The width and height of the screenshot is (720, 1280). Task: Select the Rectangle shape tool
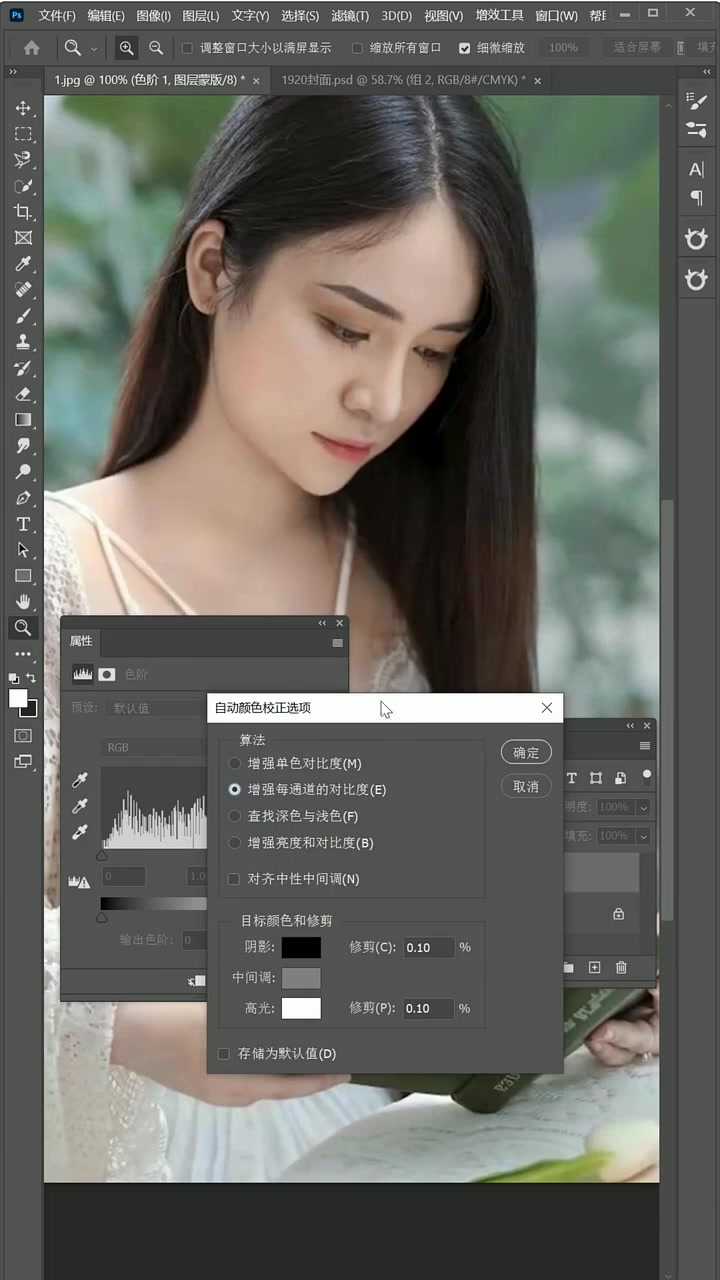pos(23,576)
